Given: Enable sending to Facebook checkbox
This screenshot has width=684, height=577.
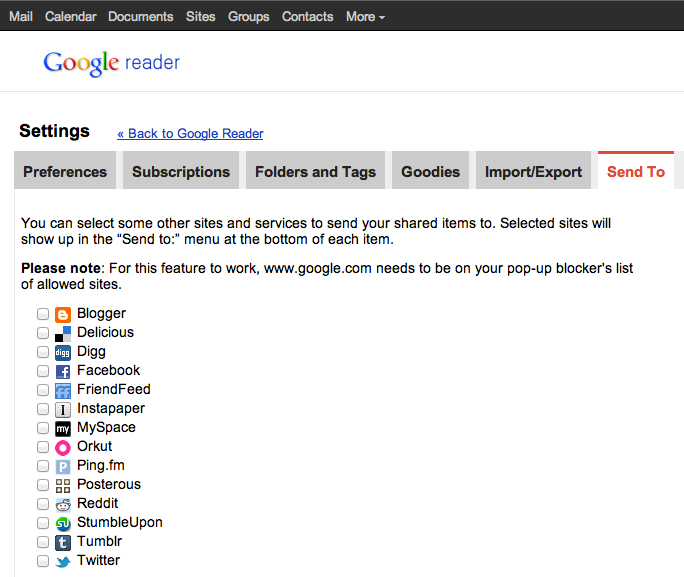Looking at the screenshot, I should click(43, 371).
